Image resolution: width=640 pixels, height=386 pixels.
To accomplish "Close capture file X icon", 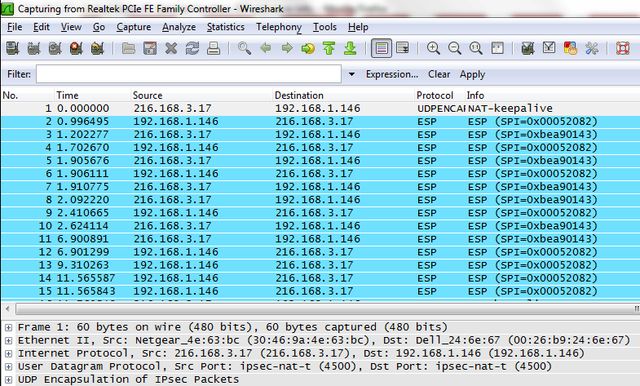I will 171,48.
